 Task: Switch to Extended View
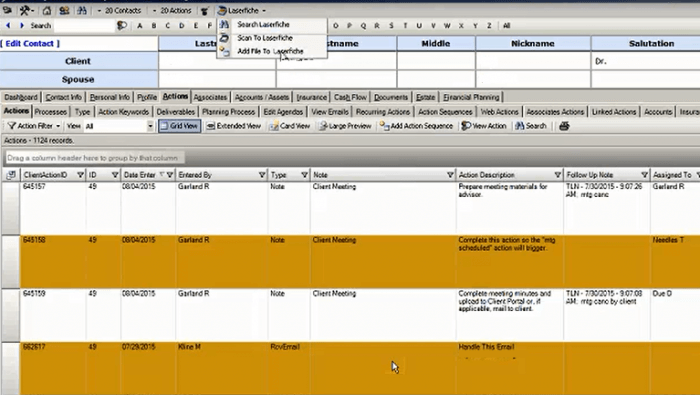[233, 126]
